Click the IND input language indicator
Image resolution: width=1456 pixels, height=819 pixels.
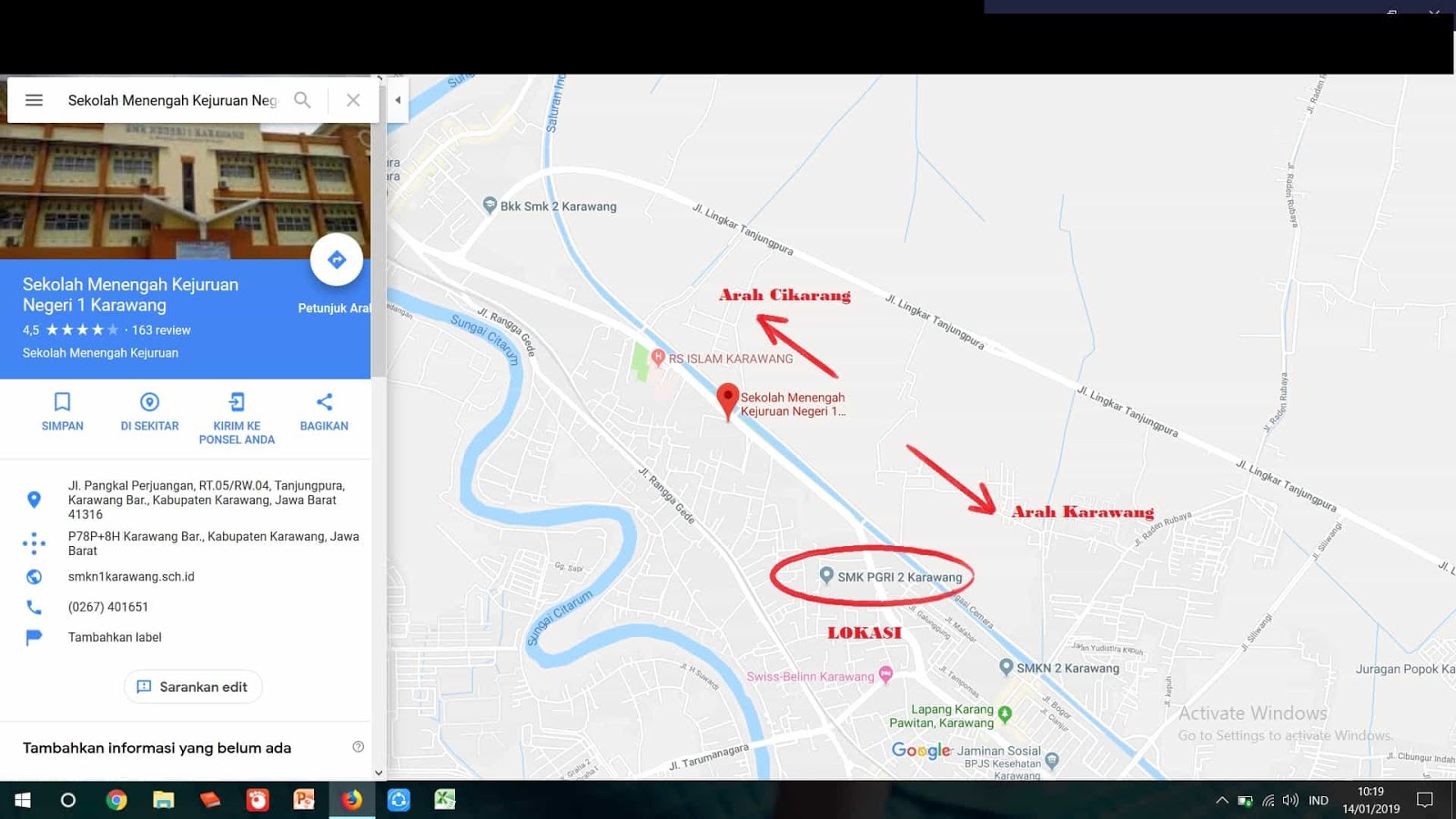[1319, 801]
